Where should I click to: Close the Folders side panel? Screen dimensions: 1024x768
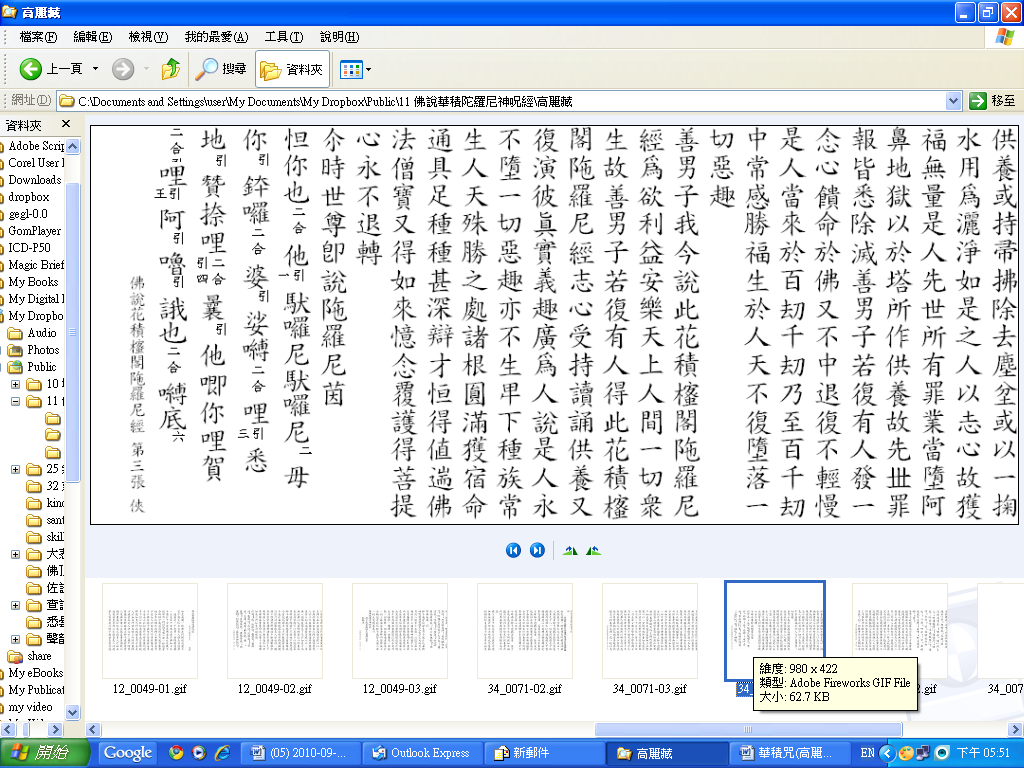(66, 125)
